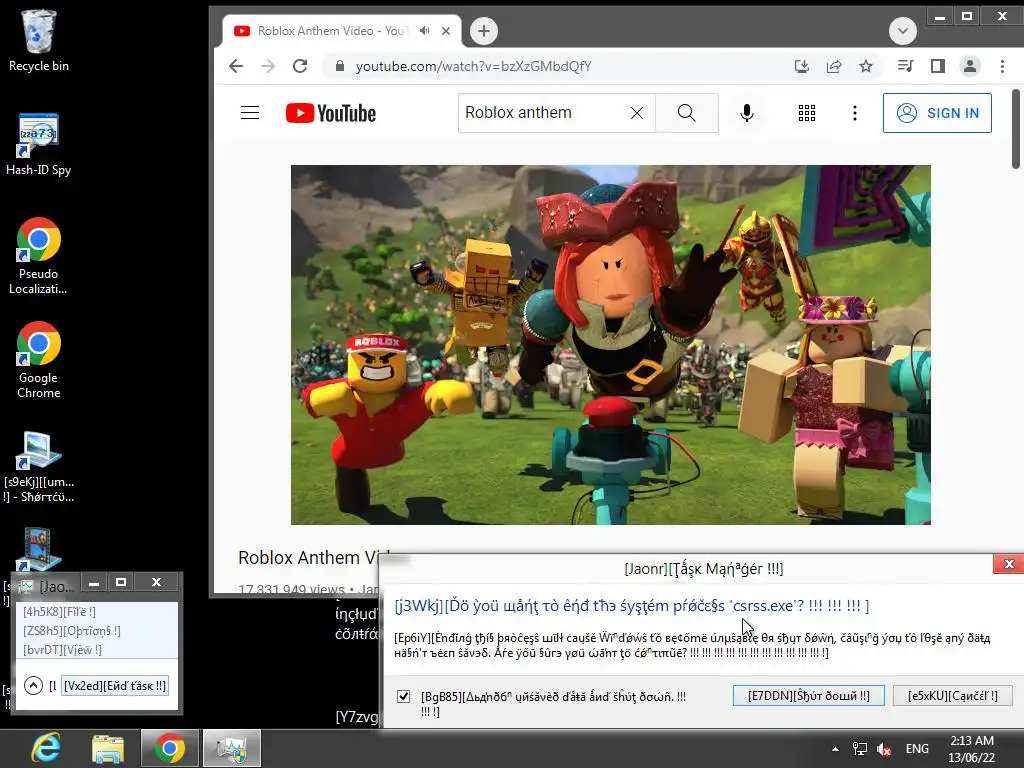This screenshot has height=768, width=1024.
Task: Click the YouTube page vertical scrollbar
Action: click(1016, 129)
